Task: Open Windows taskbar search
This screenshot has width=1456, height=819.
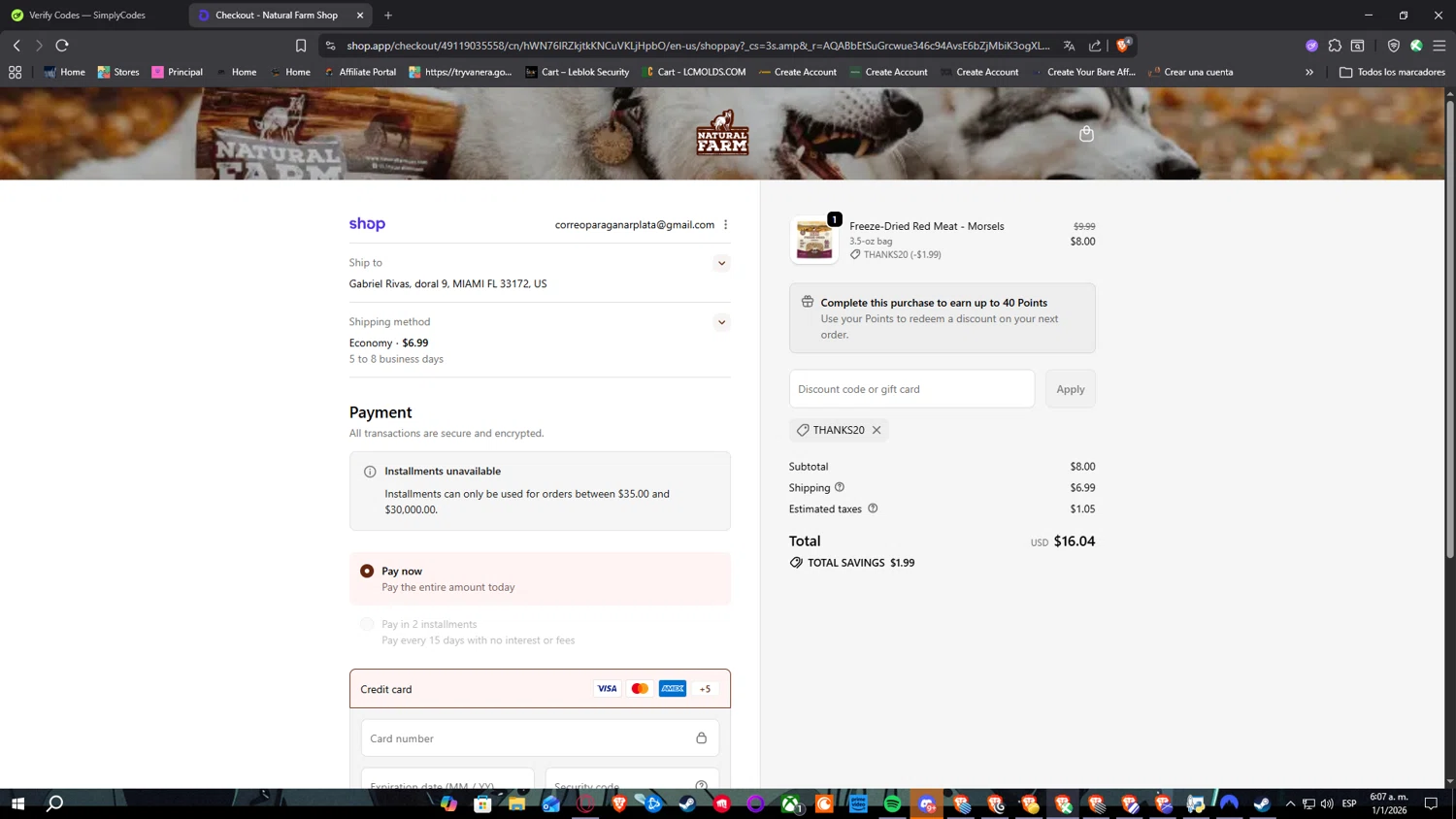Action: (55, 803)
